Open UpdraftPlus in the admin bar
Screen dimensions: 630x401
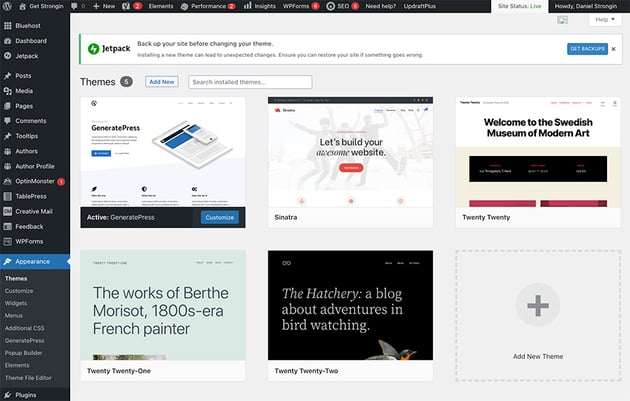pos(419,6)
